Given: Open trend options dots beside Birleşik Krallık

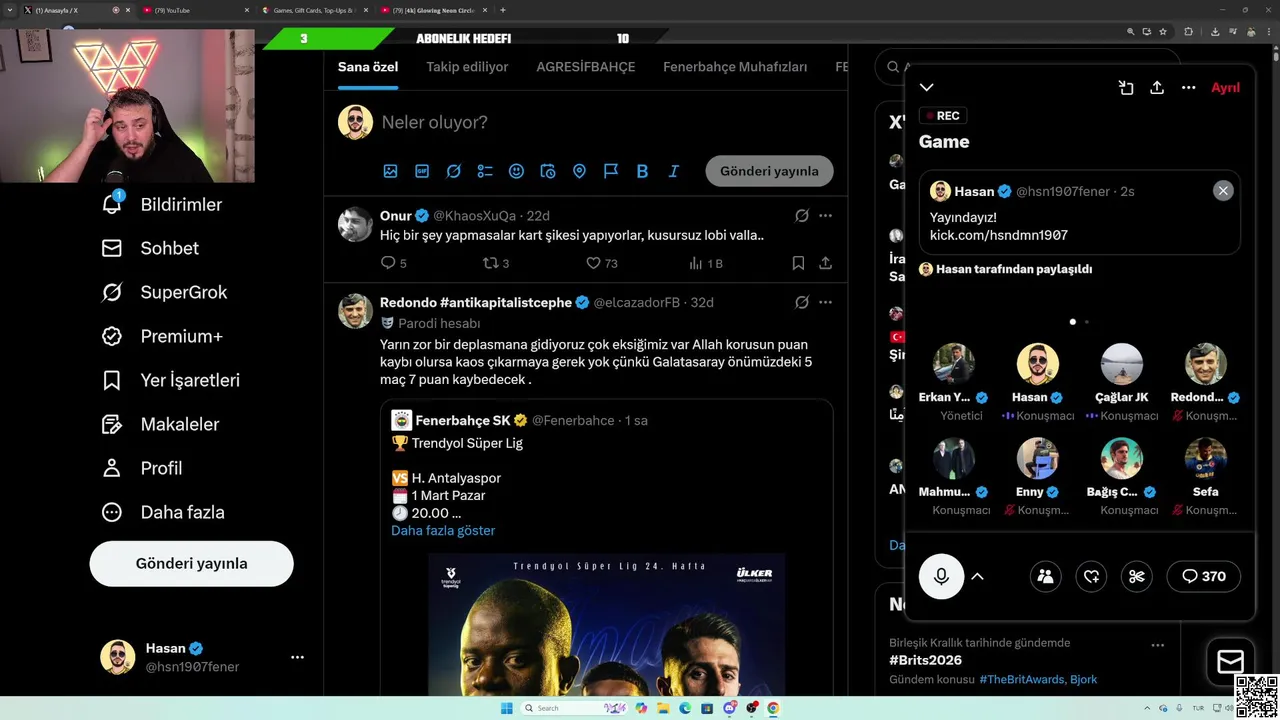Looking at the screenshot, I should (x=1157, y=645).
